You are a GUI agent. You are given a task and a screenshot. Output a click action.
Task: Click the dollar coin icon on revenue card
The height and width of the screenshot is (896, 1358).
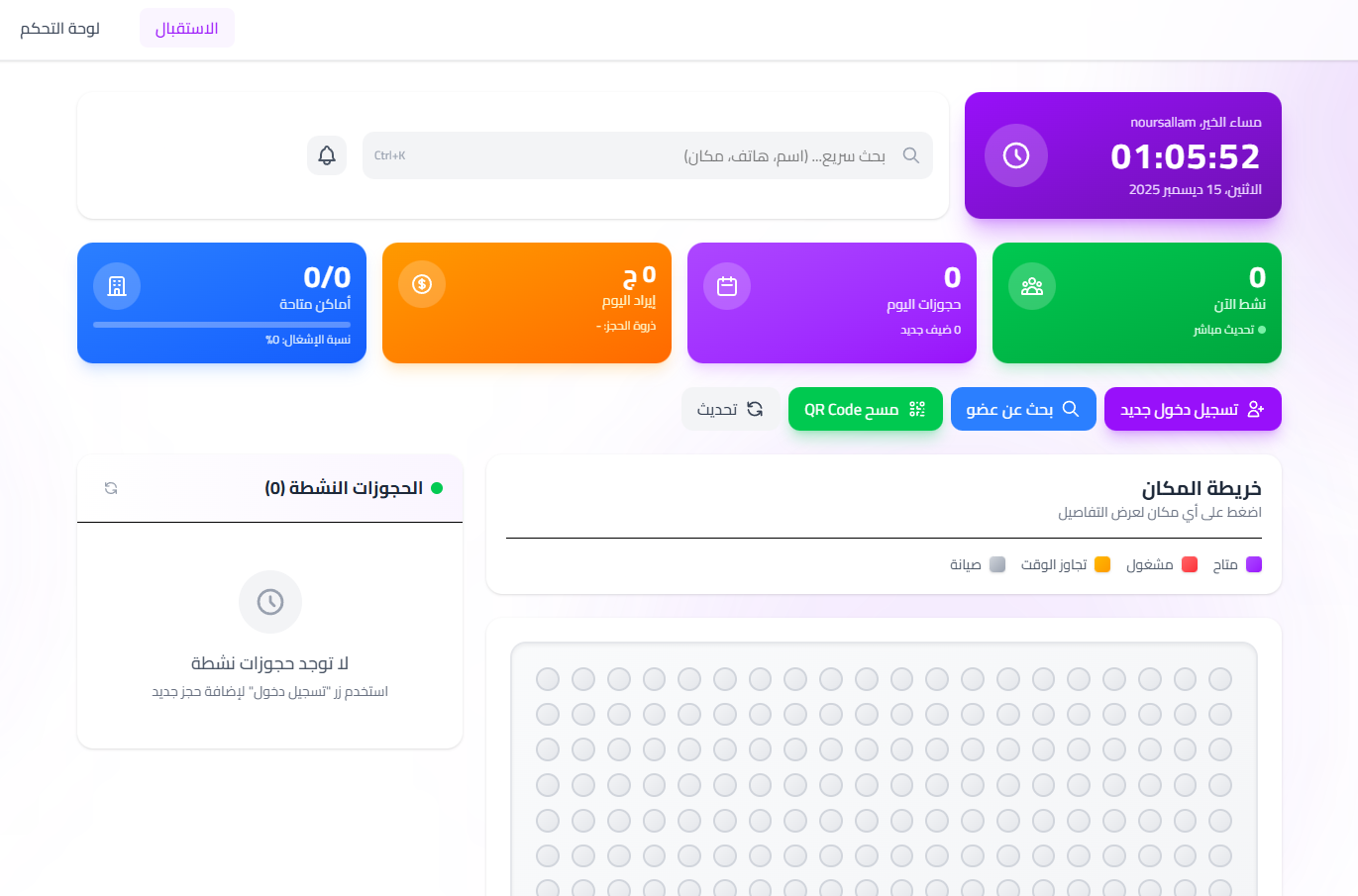click(x=422, y=285)
